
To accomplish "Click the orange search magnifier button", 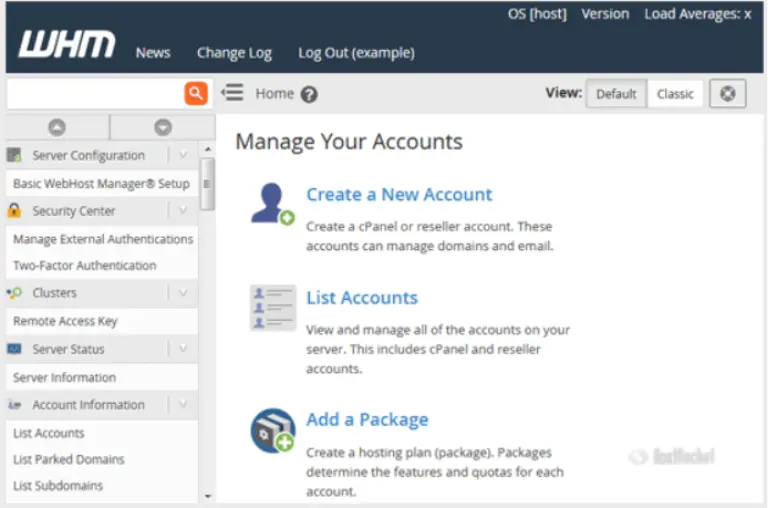I will [x=196, y=93].
